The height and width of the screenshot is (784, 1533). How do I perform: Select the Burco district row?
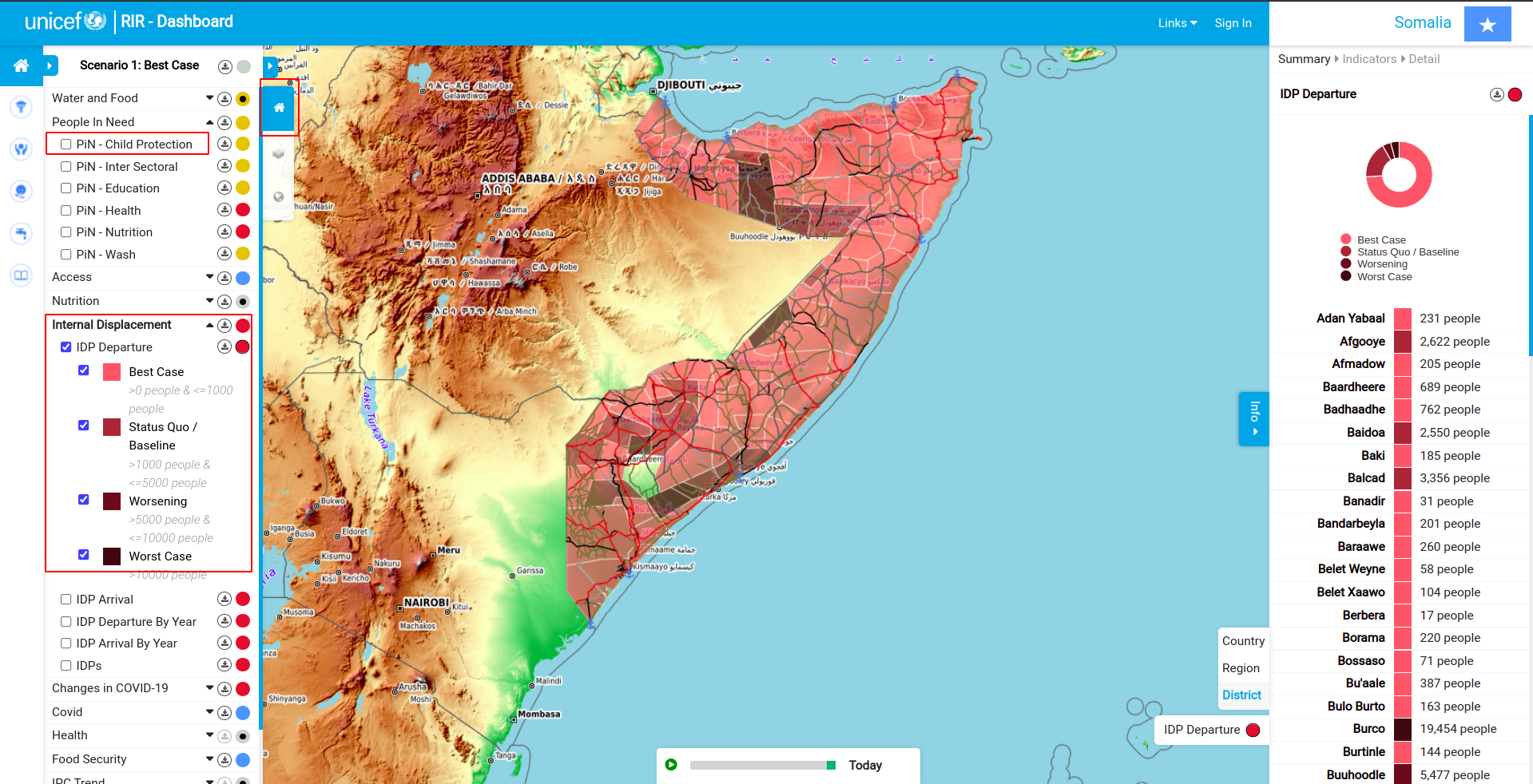tap(1400, 729)
